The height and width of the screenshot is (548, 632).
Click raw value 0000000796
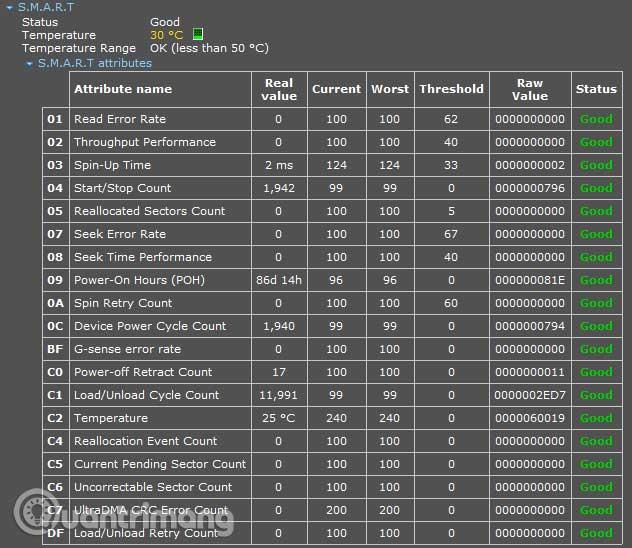click(530, 188)
